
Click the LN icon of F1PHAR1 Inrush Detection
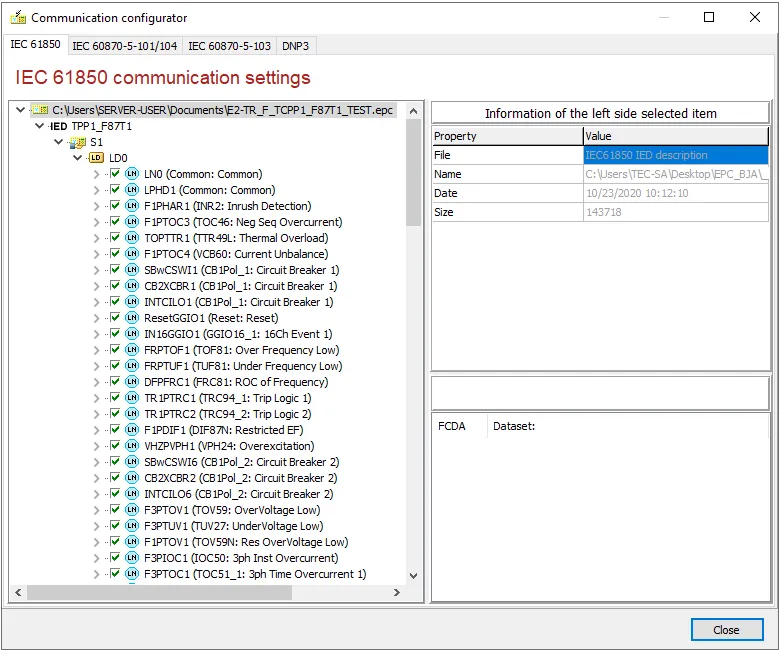click(132, 206)
